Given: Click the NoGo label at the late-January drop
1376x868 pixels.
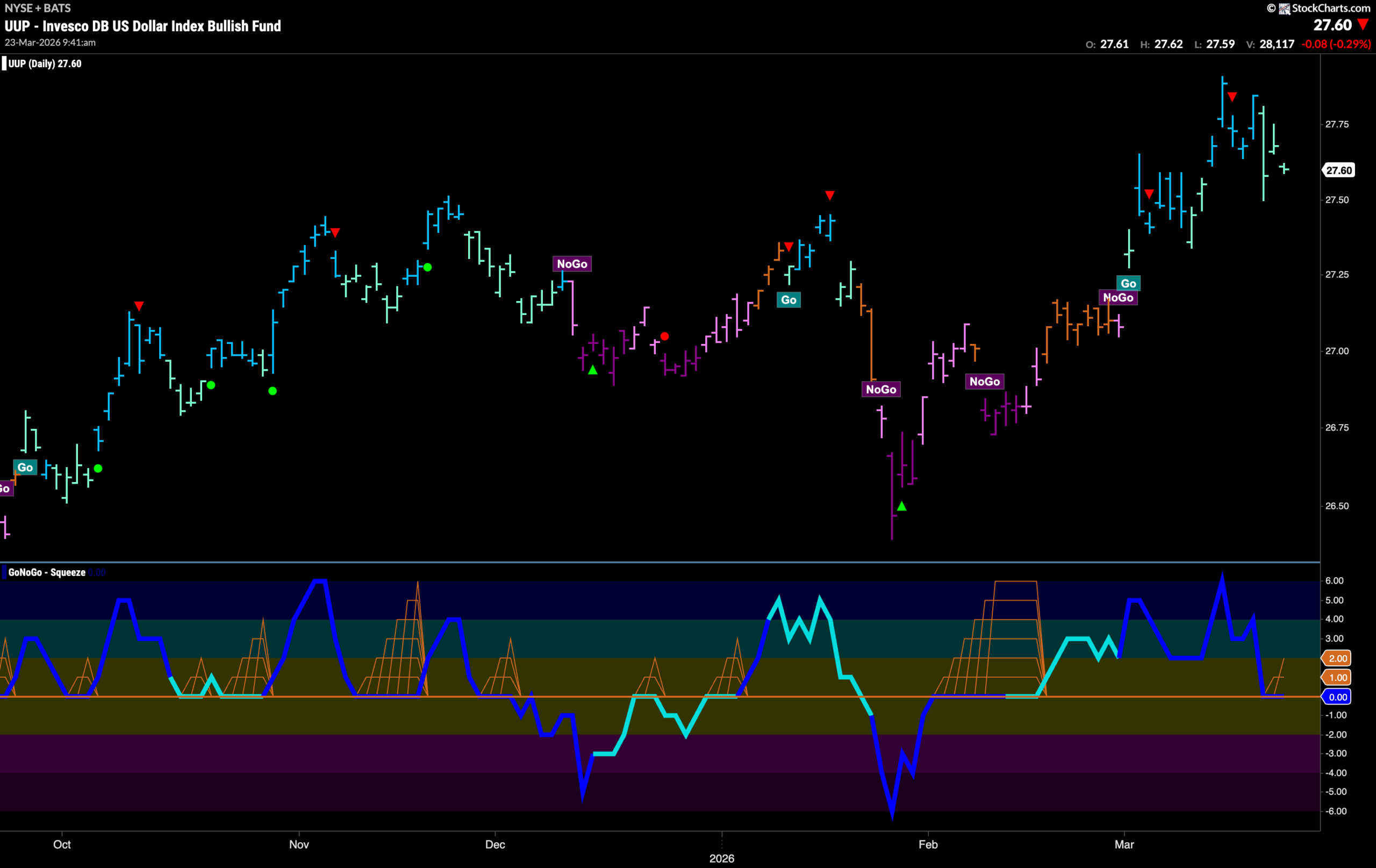Looking at the screenshot, I should click(881, 390).
